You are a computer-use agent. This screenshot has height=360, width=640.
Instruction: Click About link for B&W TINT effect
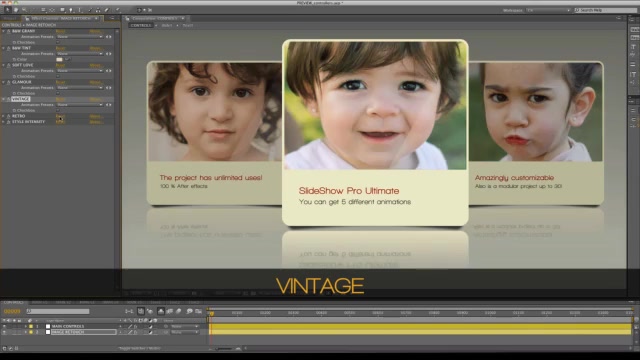pyautogui.click(x=96, y=48)
